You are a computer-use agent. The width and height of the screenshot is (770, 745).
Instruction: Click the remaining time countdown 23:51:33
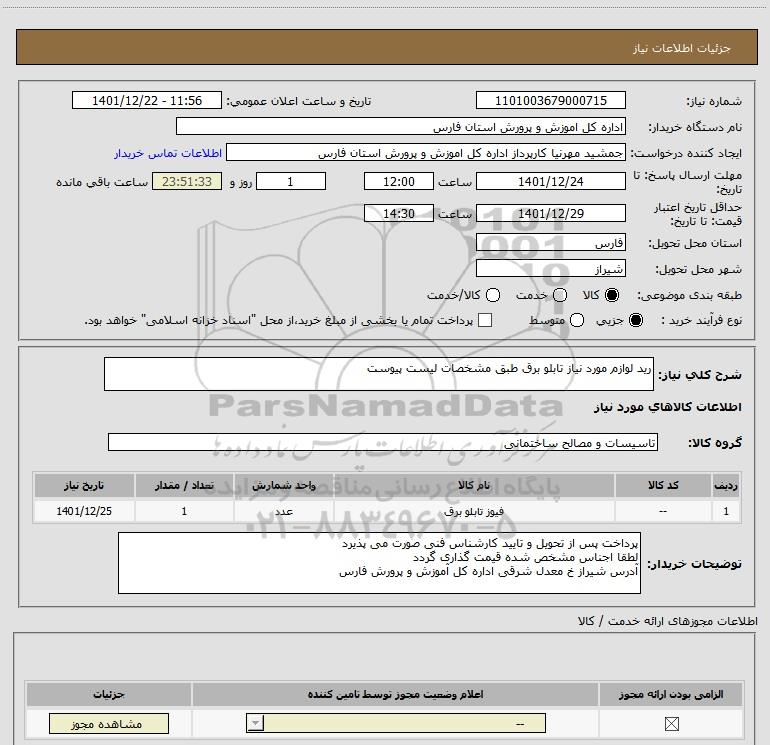point(187,181)
